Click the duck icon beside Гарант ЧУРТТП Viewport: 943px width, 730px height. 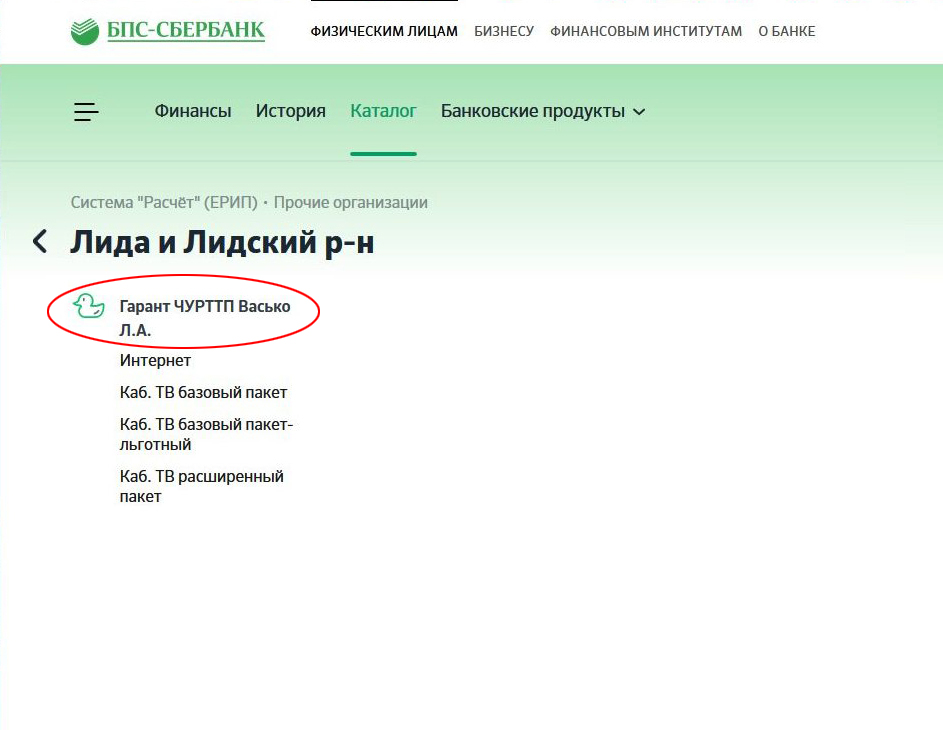88,306
